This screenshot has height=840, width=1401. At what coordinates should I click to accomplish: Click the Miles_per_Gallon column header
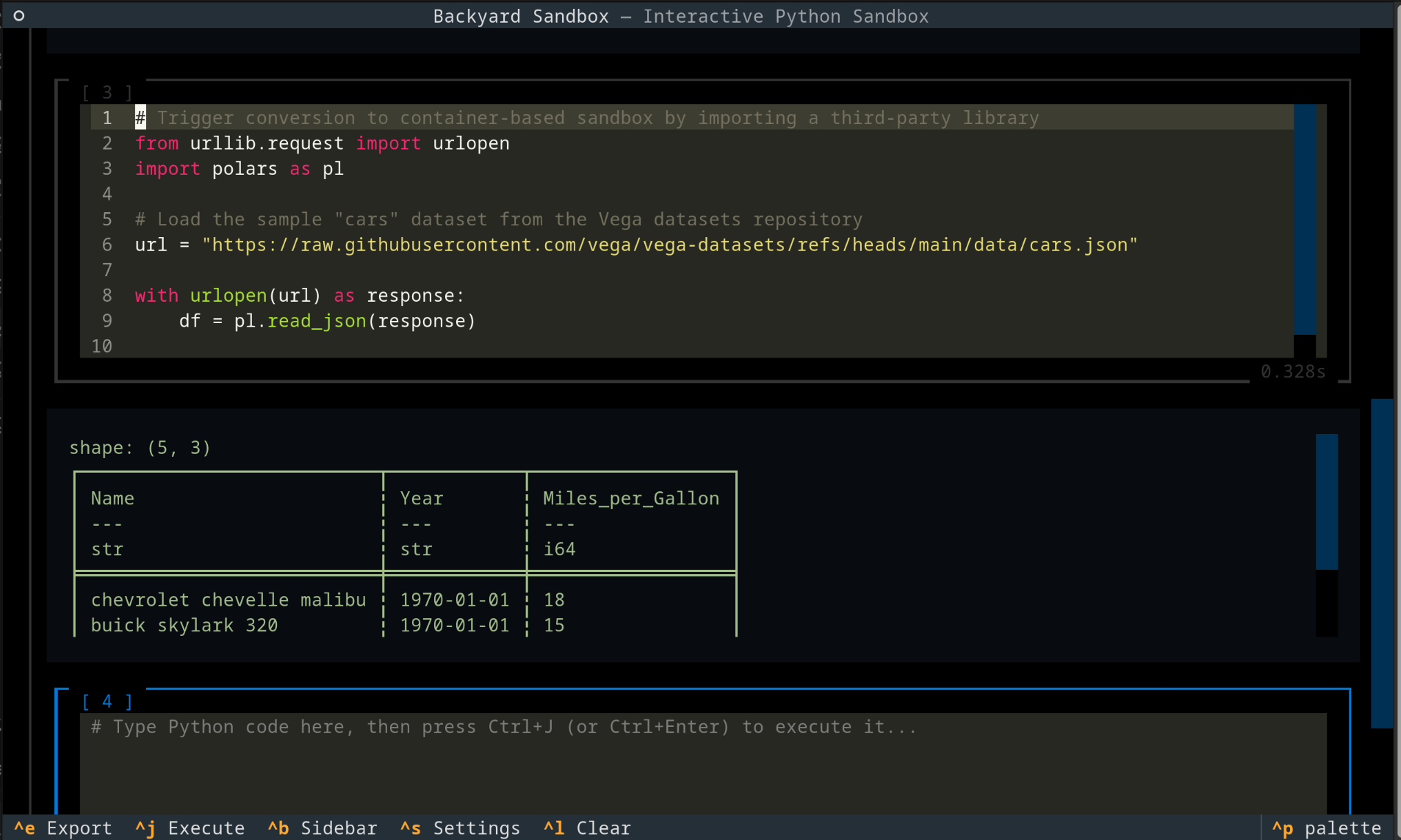tap(631, 499)
